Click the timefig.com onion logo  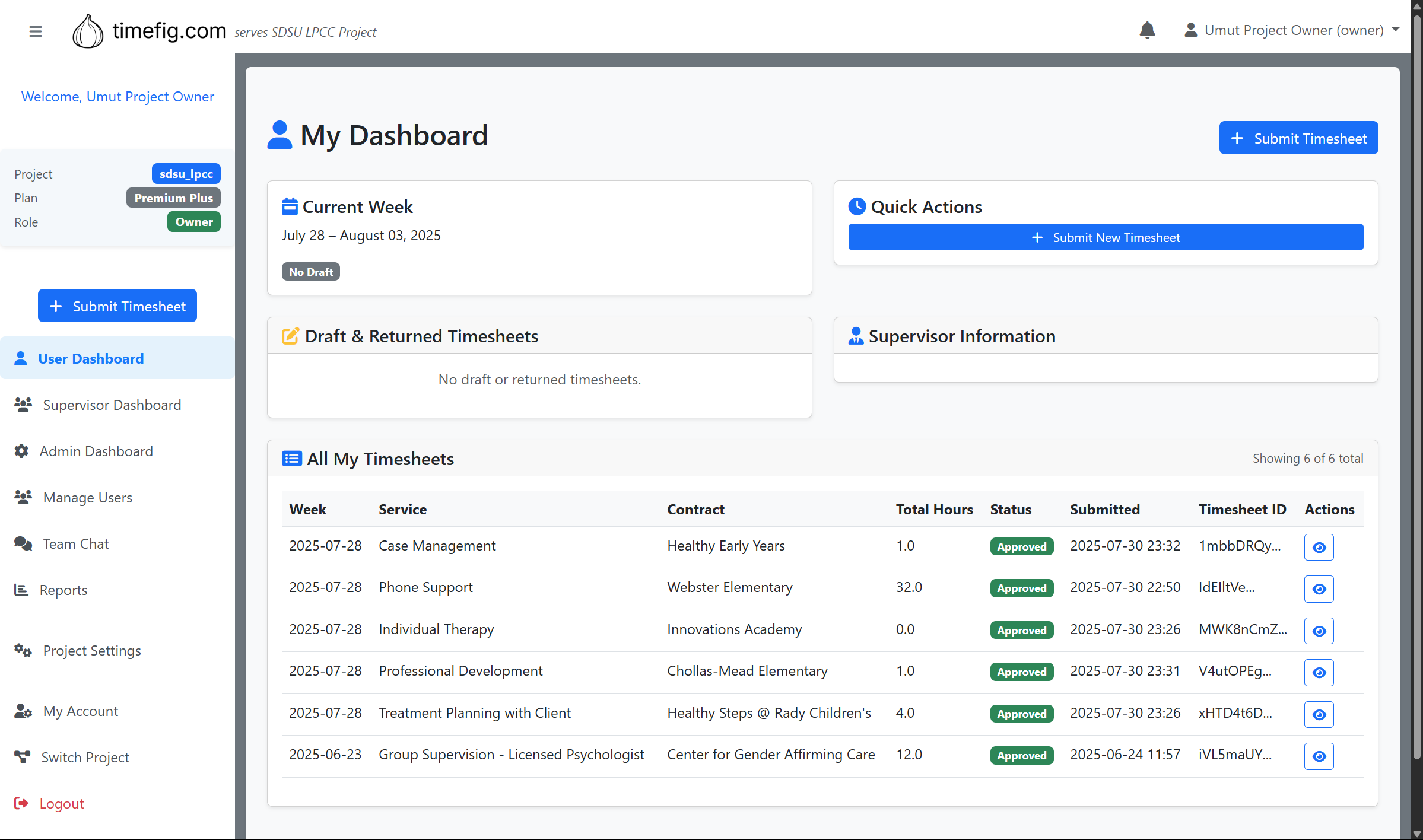tap(88, 31)
